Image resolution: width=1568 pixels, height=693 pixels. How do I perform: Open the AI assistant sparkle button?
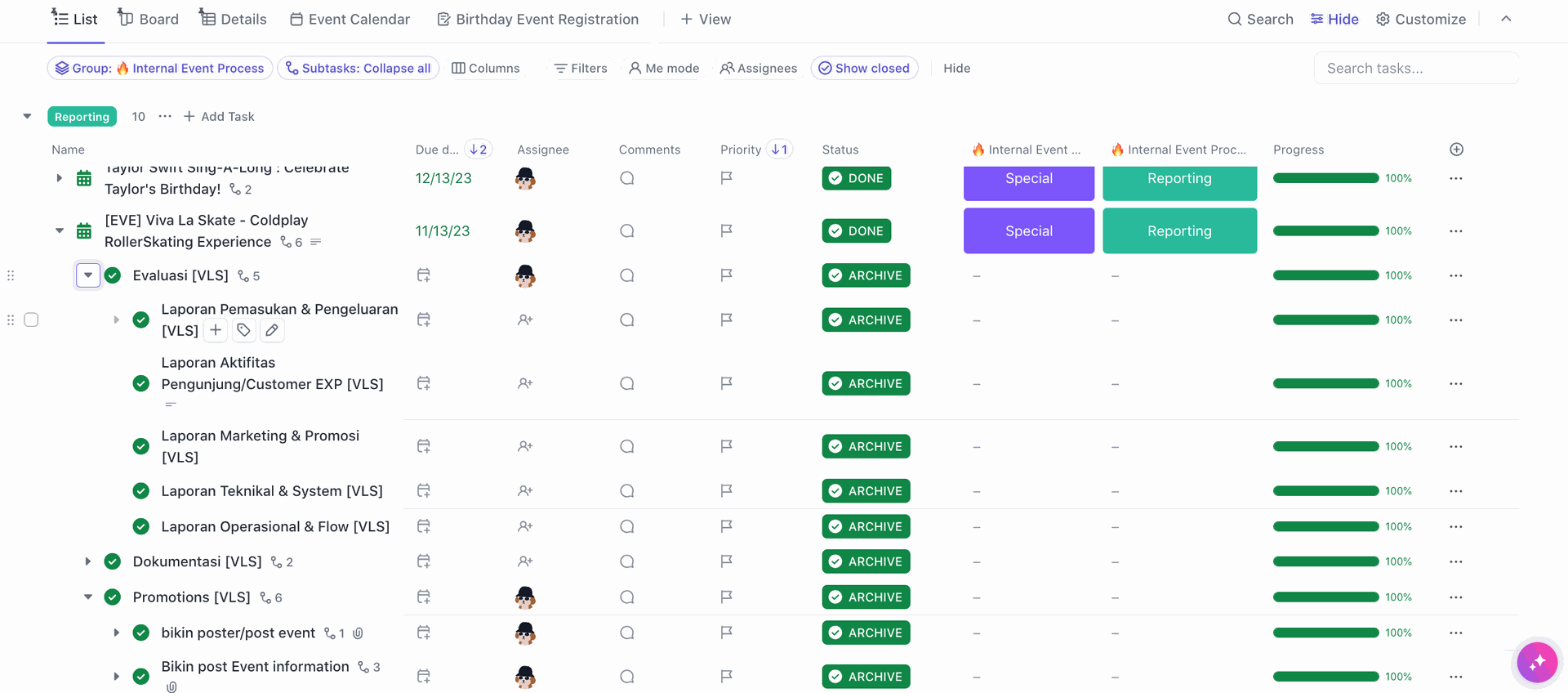1537,662
